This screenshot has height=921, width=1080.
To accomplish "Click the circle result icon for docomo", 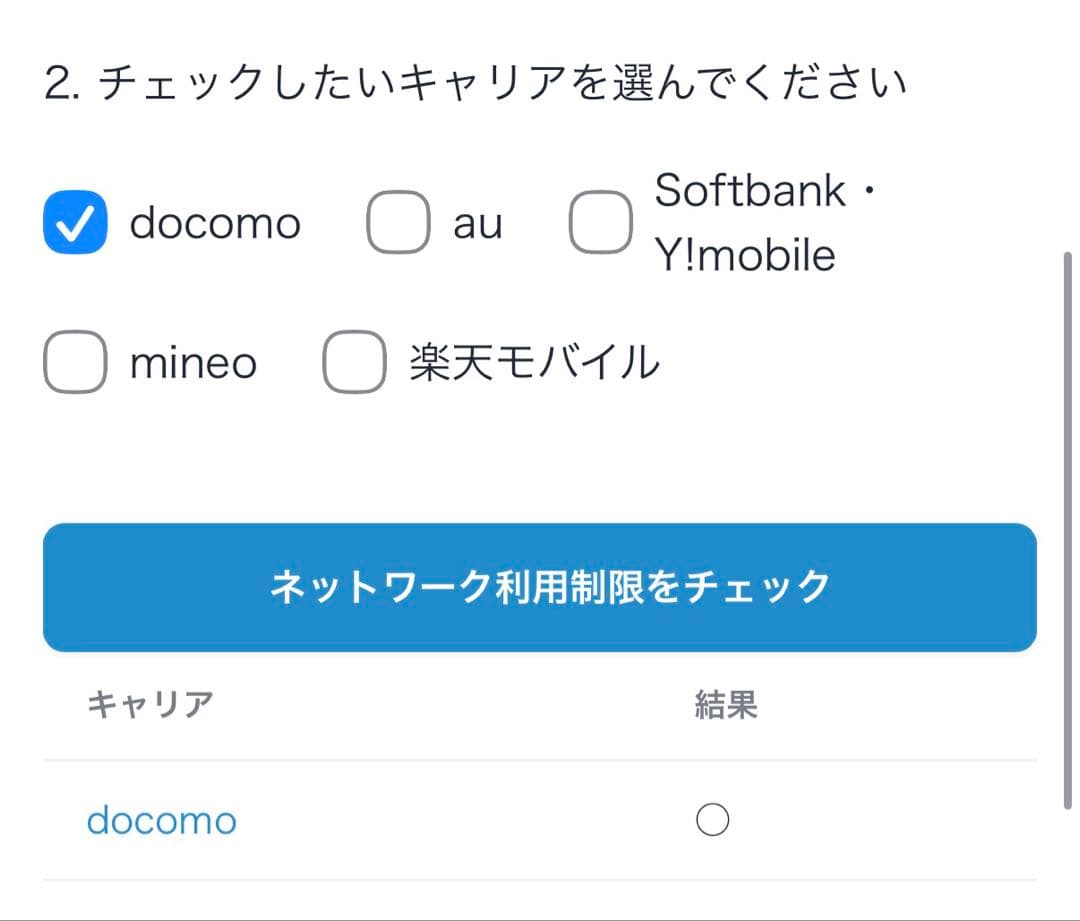I will click(712, 821).
